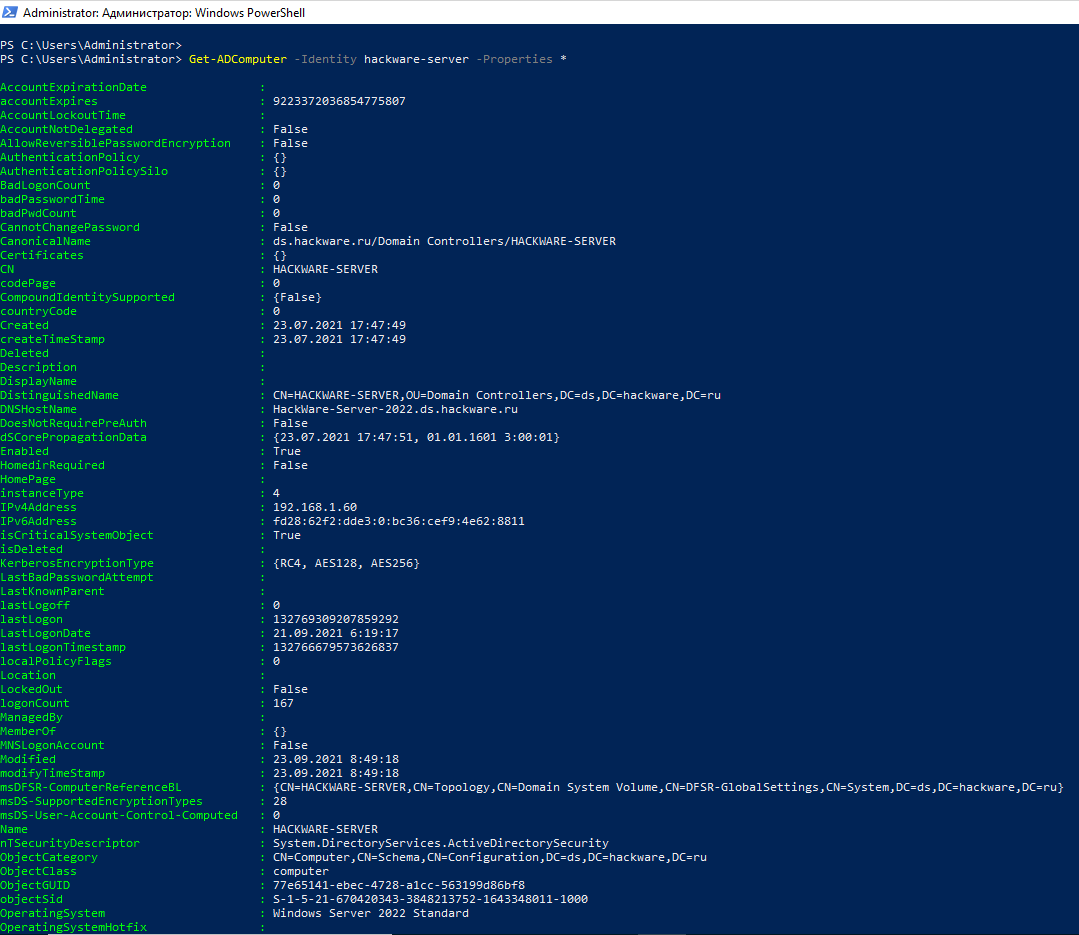Viewport: 1079px width, 935px height.
Task: Click the PowerShell icon in title bar
Action: (x=10, y=13)
